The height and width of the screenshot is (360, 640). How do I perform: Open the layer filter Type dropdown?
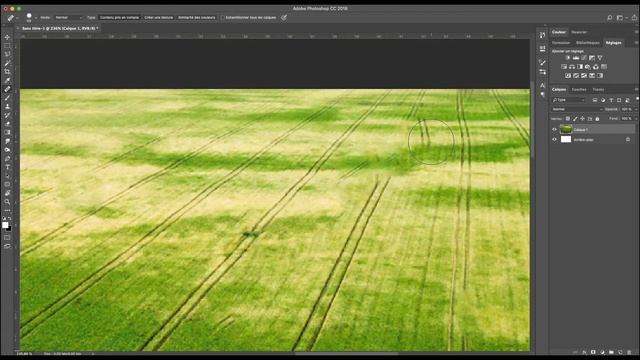(568, 100)
